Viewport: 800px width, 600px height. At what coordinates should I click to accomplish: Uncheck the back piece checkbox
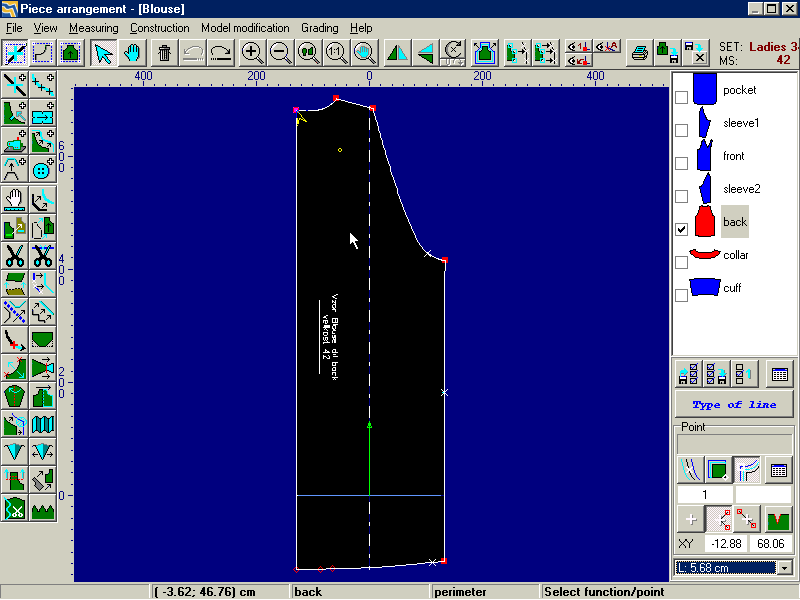[x=681, y=229]
